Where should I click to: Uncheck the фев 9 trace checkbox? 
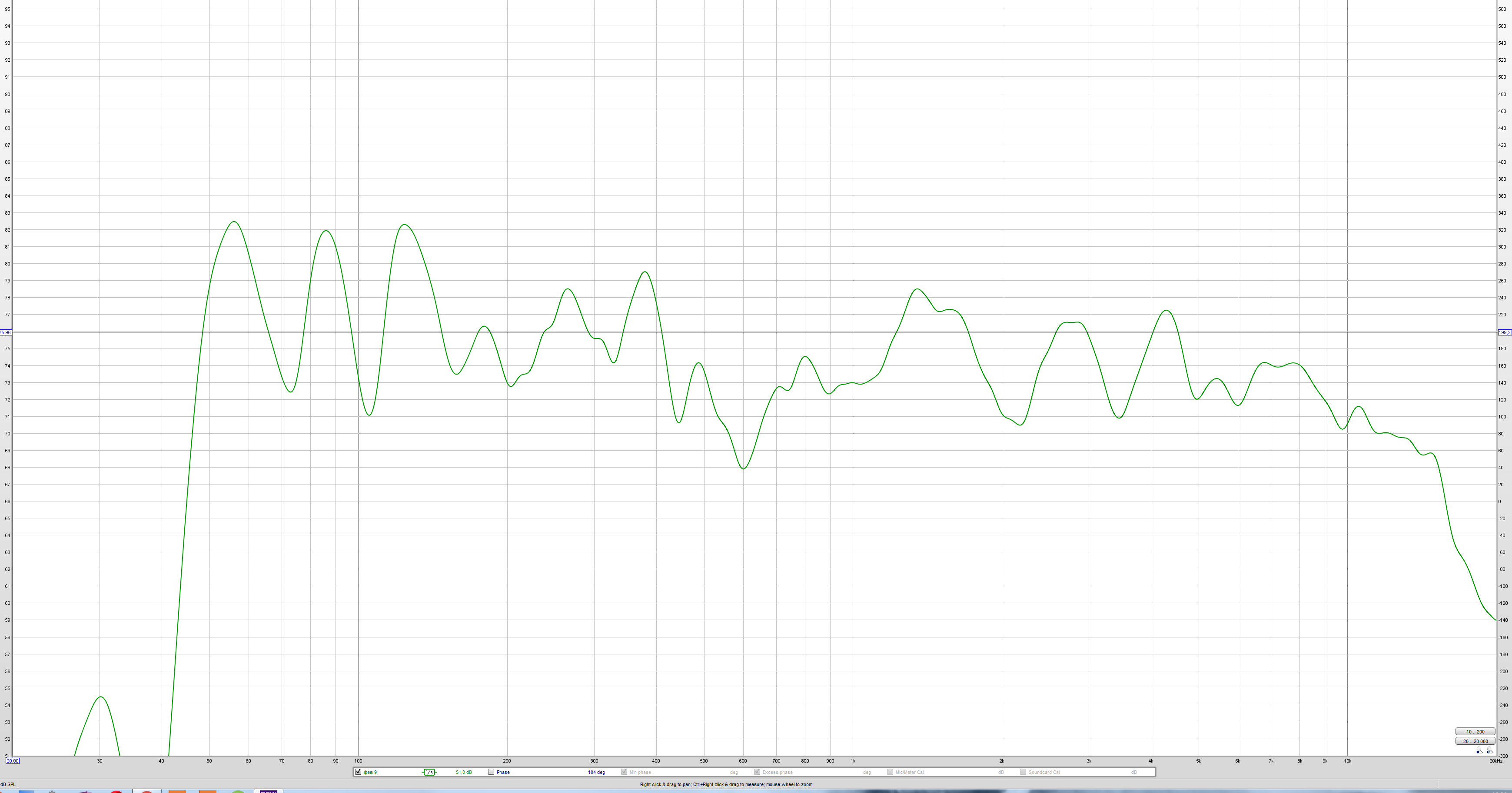[358, 772]
